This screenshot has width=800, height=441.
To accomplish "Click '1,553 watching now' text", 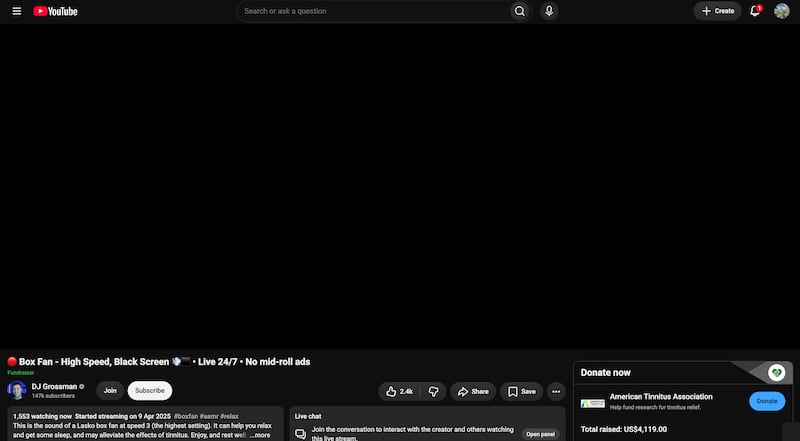I will click(42, 416).
